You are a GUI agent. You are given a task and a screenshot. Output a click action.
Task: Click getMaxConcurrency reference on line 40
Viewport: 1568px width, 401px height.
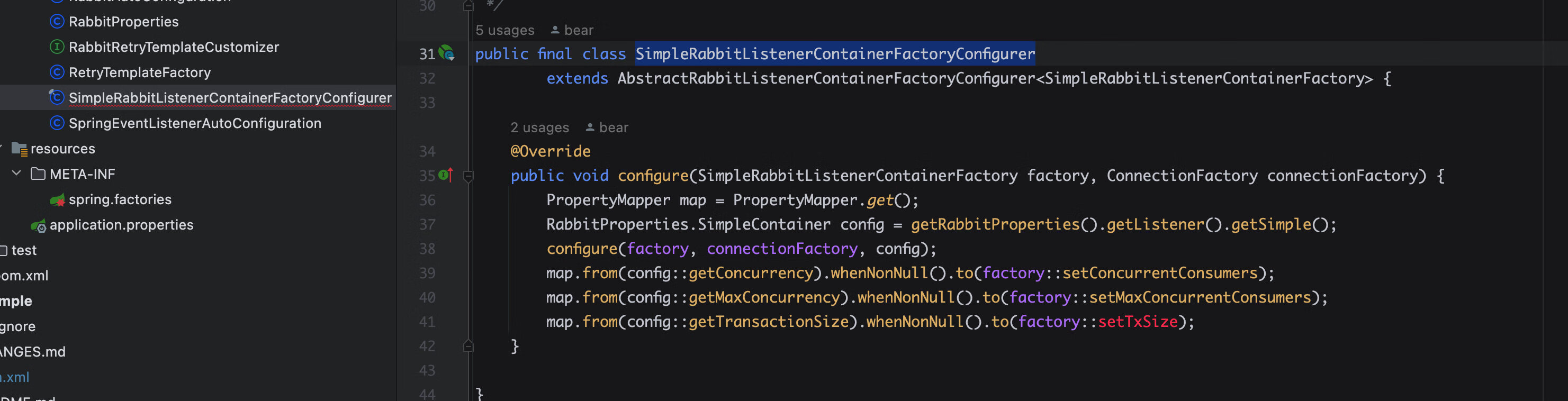pos(764,297)
